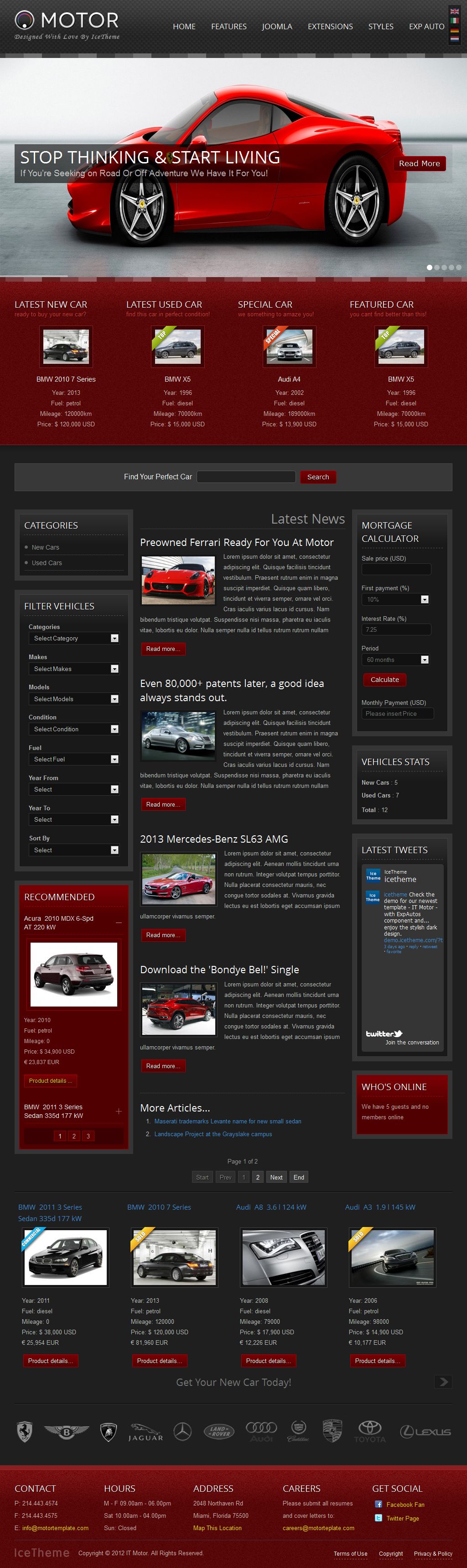This screenshot has width=467, height=1568.
Task: Open Product details for Acura MDX
Action: [51, 1081]
